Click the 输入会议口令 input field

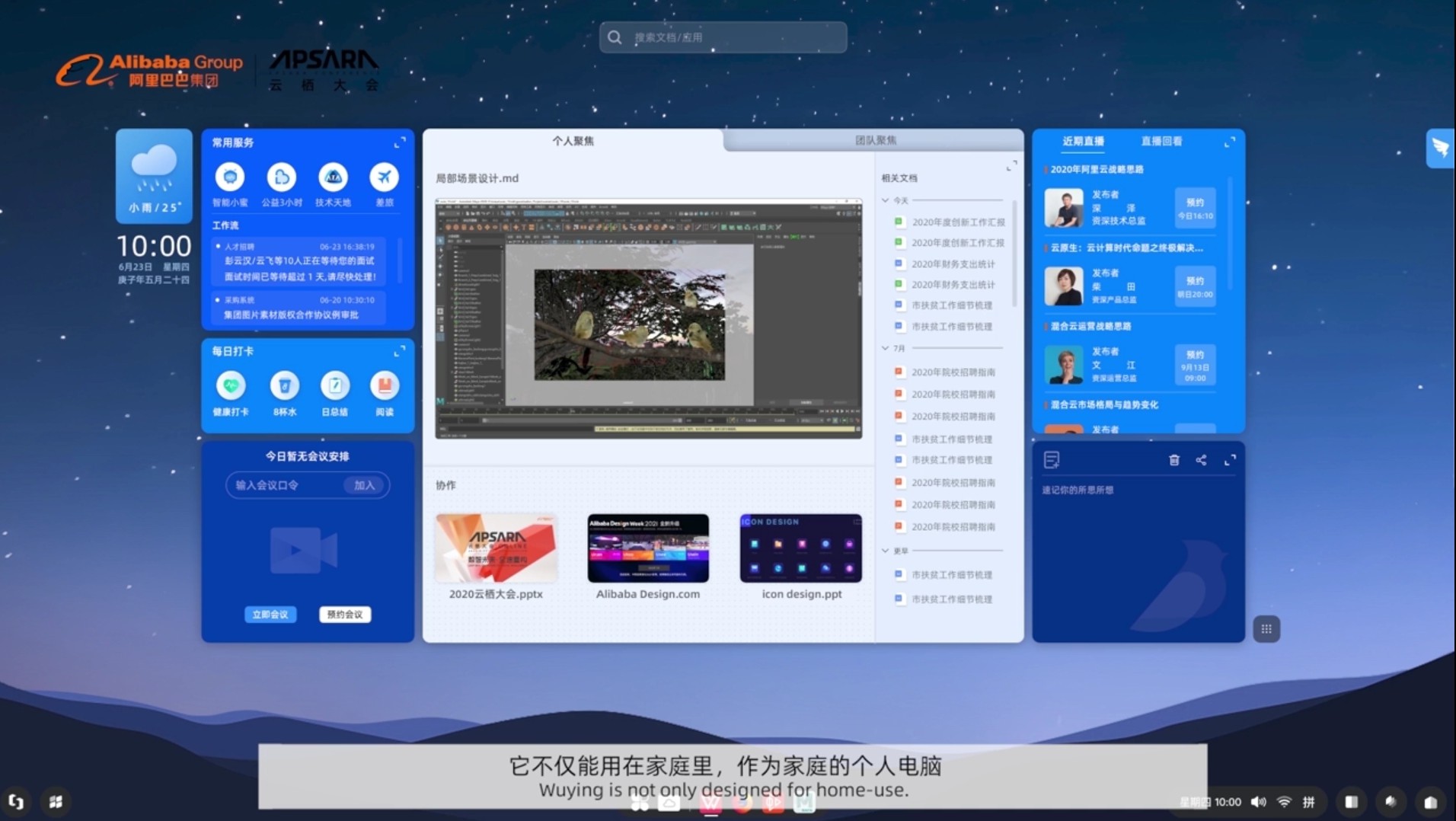pos(286,485)
